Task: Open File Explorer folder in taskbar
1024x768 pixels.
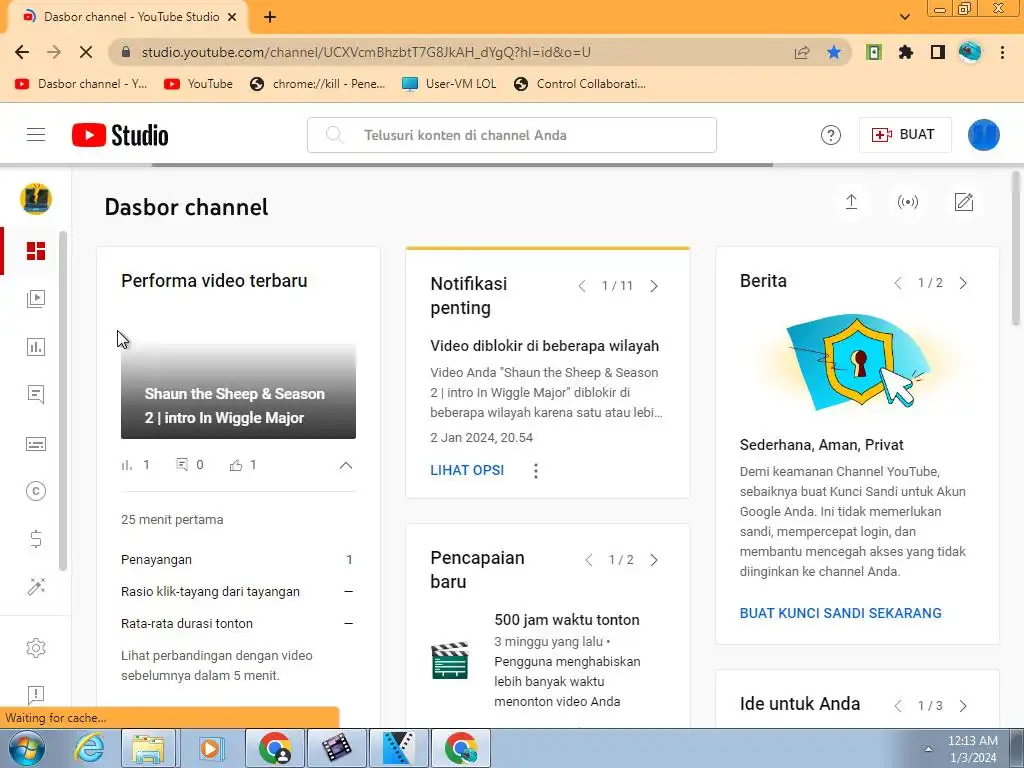Action: tap(149, 748)
